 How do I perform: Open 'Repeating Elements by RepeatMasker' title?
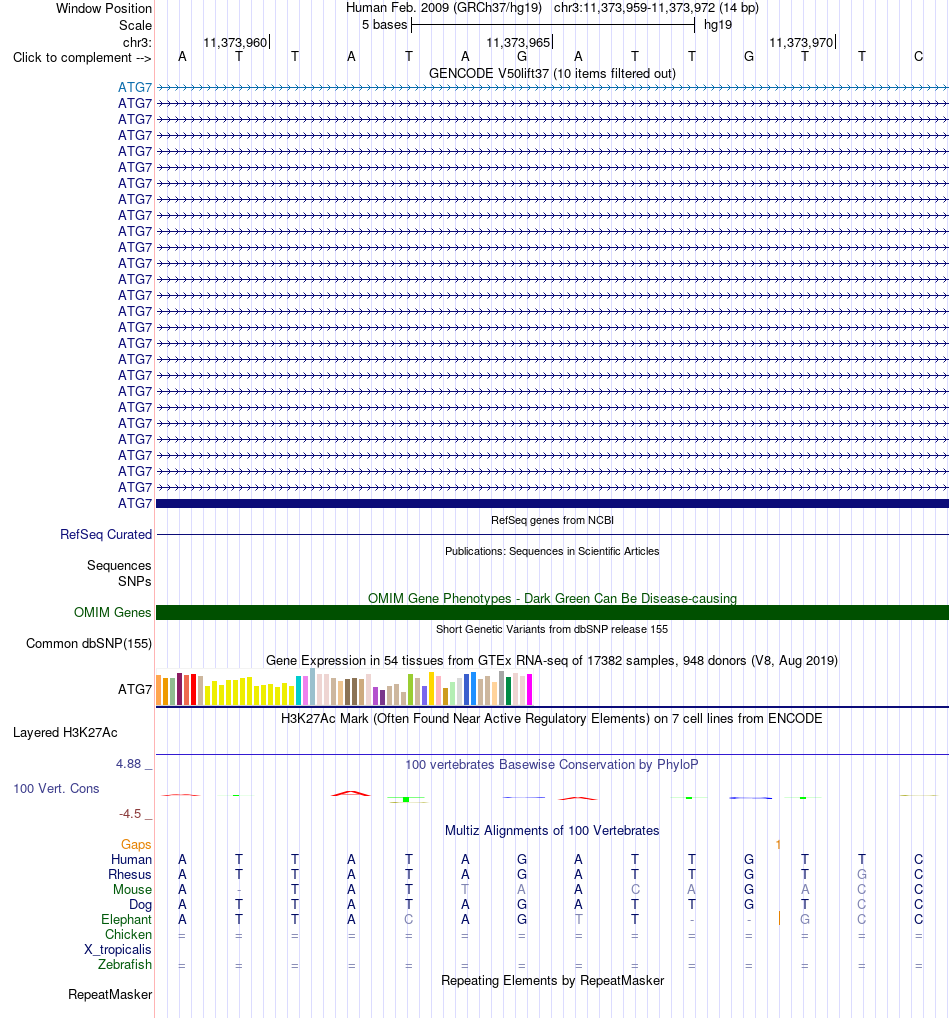tap(552, 980)
